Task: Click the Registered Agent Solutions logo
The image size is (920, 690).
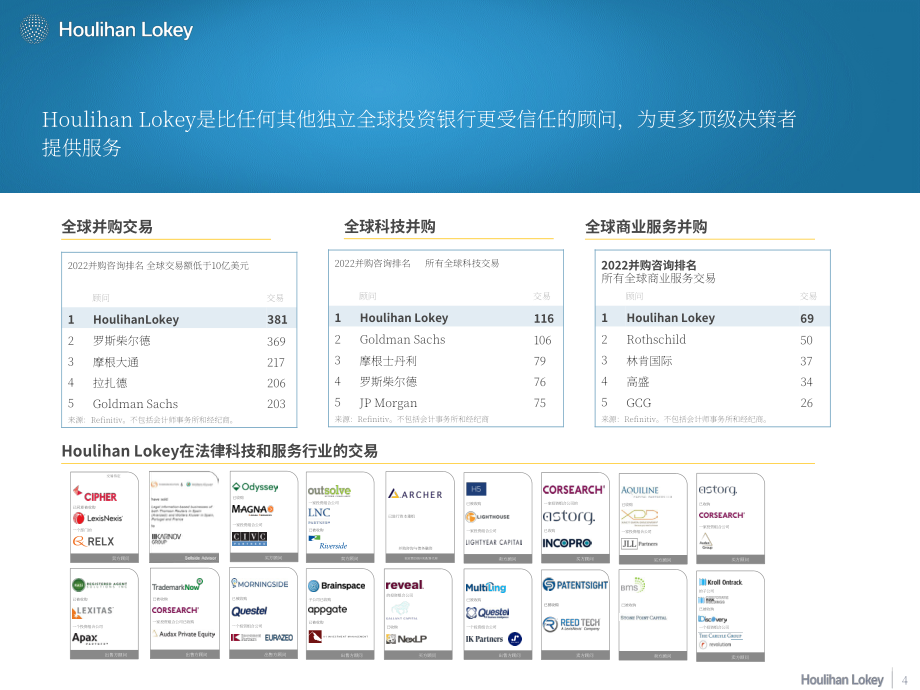Action: [x=99, y=584]
